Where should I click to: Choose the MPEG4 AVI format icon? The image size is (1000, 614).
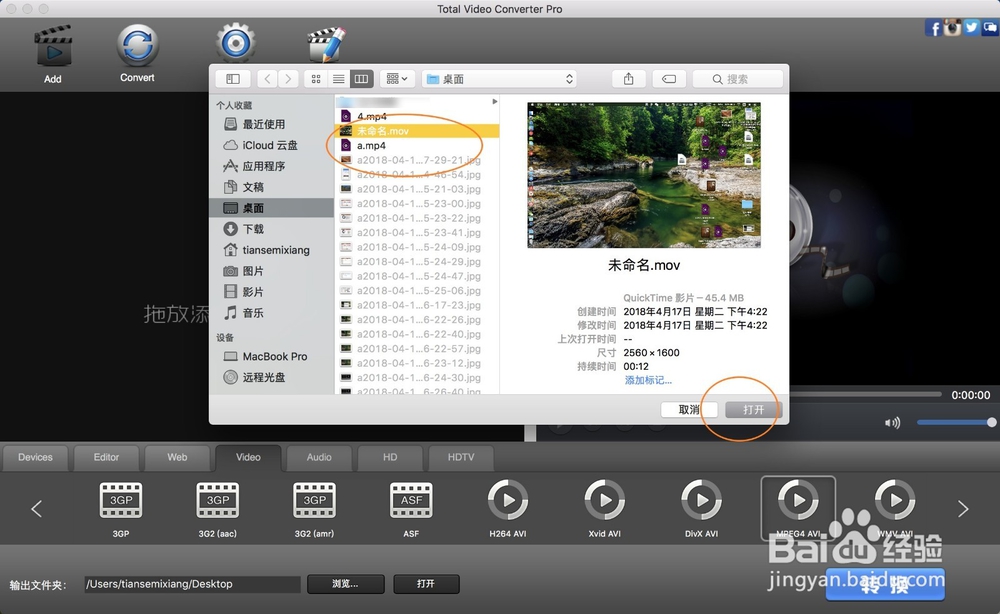798,500
